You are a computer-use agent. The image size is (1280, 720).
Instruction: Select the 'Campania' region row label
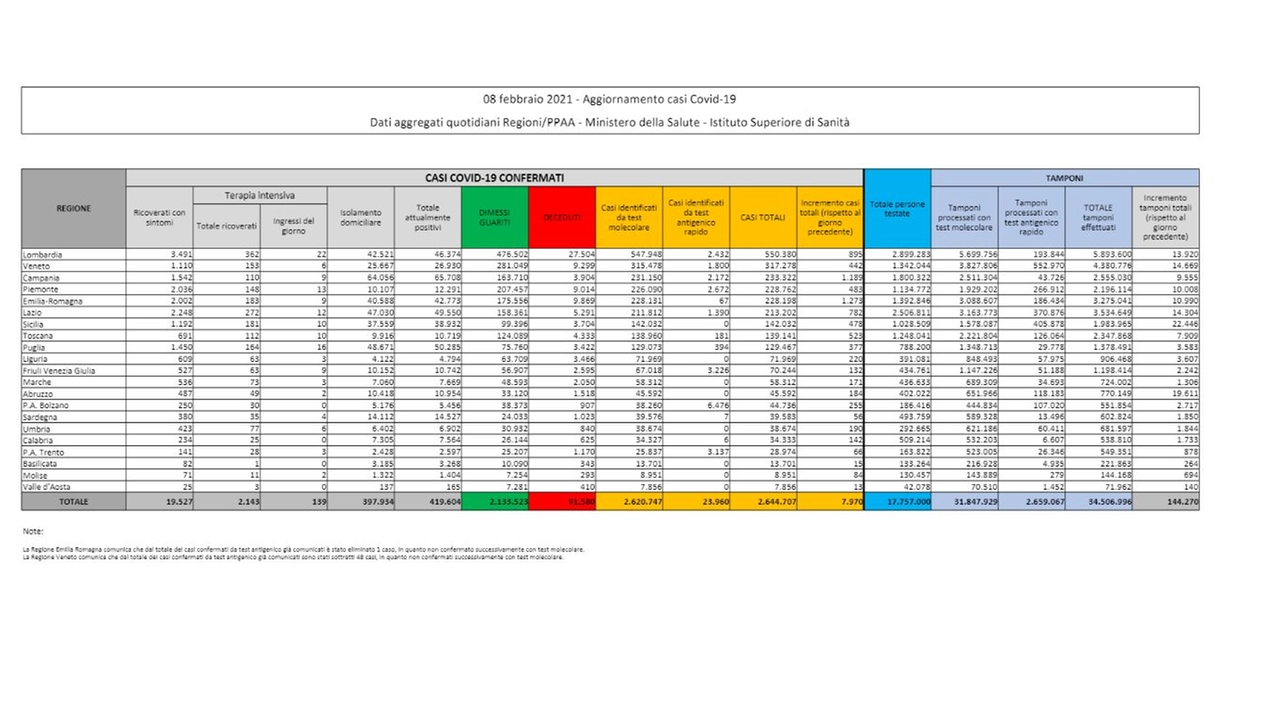pos(40,277)
